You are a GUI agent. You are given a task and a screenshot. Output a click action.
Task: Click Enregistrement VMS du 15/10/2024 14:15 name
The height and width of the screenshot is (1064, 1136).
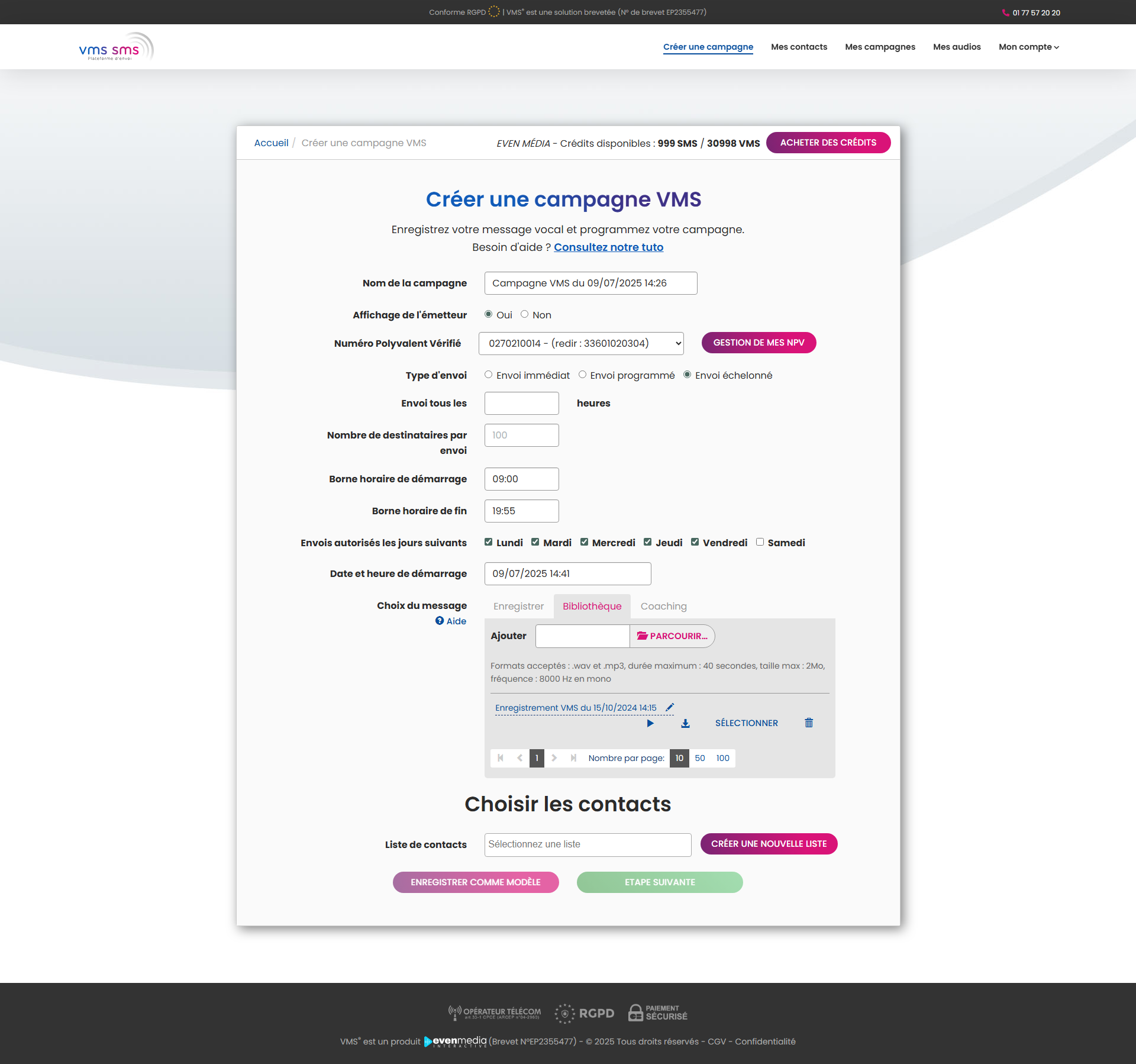pyautogui.click(x=576, y=708)
